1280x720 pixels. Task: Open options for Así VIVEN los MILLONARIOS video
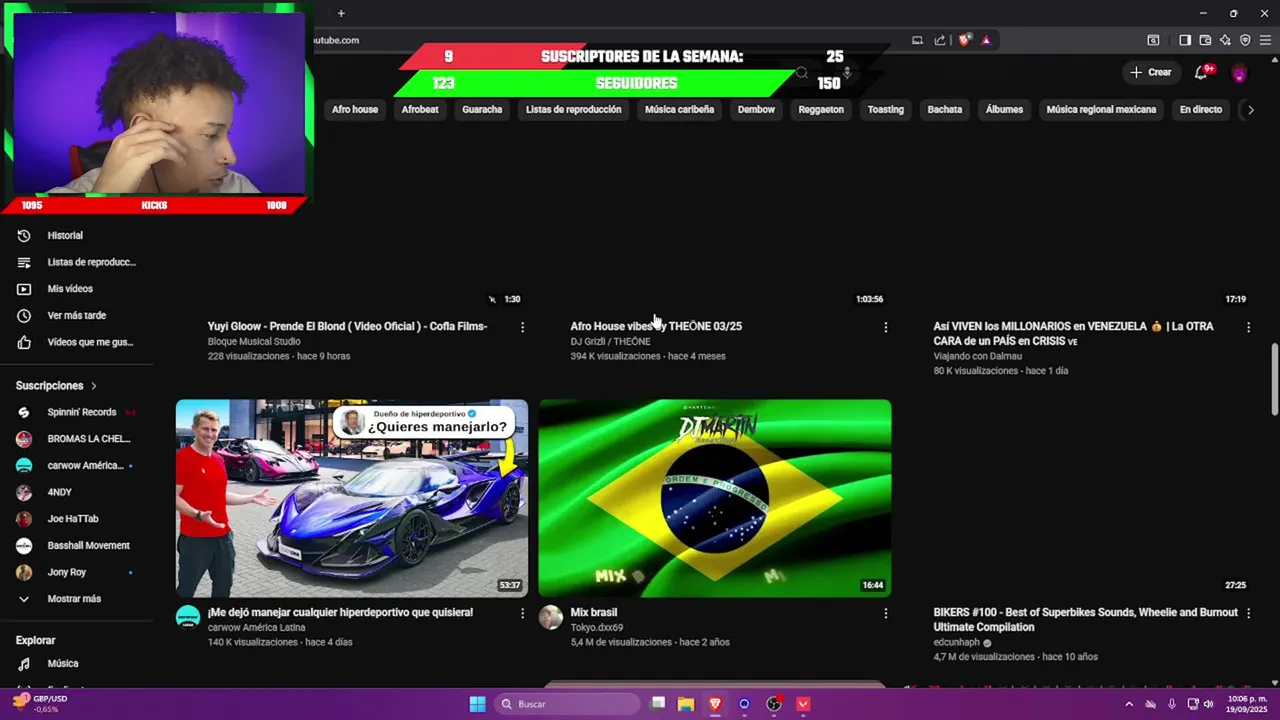point(1248,327)
